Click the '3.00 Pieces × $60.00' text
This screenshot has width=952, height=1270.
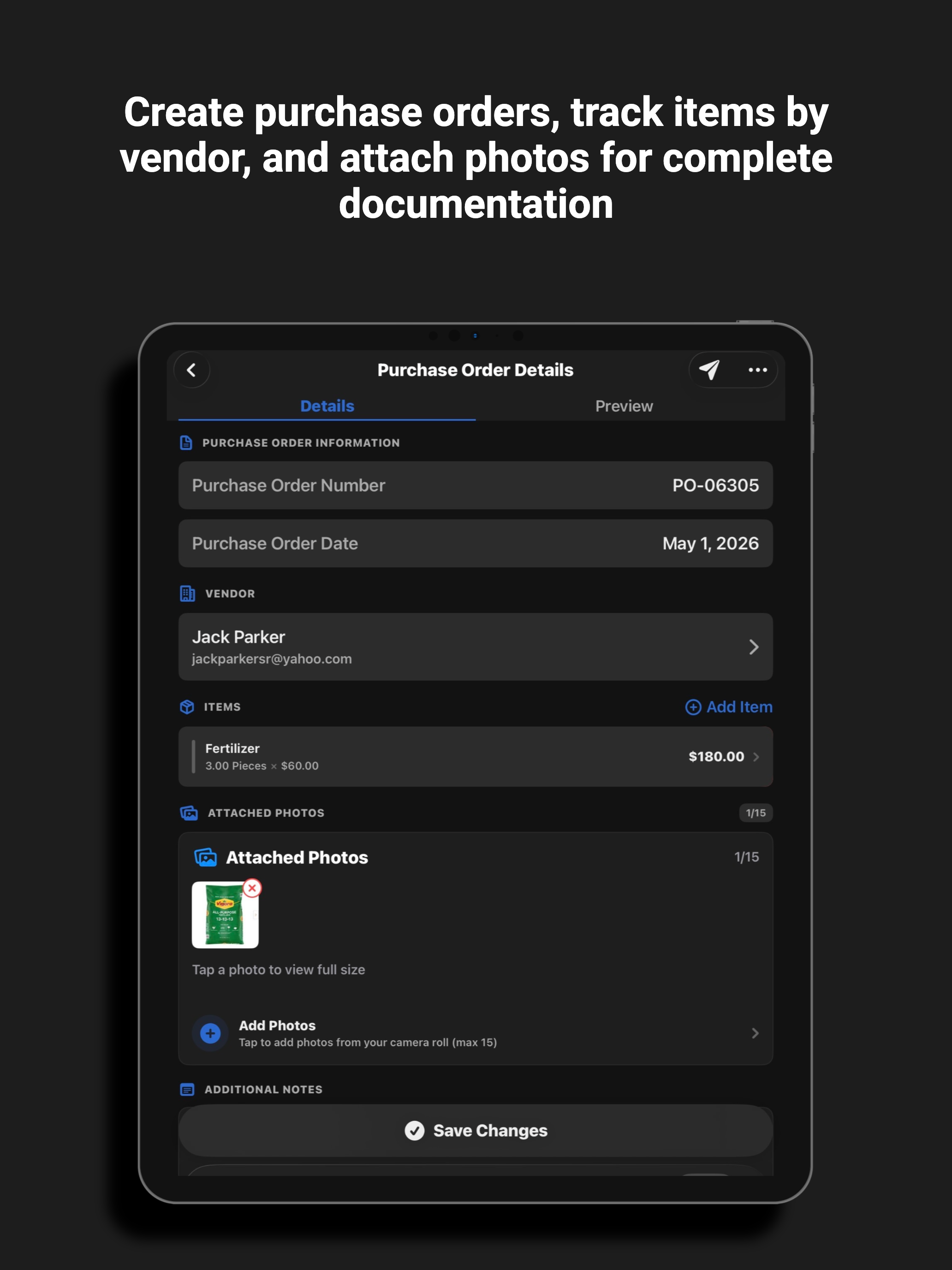pyautogui.click(x=262, y=765)
